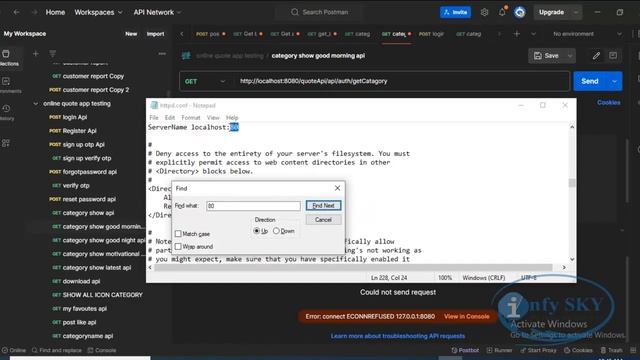Open the No environment dropdown

tap(587, 34)
